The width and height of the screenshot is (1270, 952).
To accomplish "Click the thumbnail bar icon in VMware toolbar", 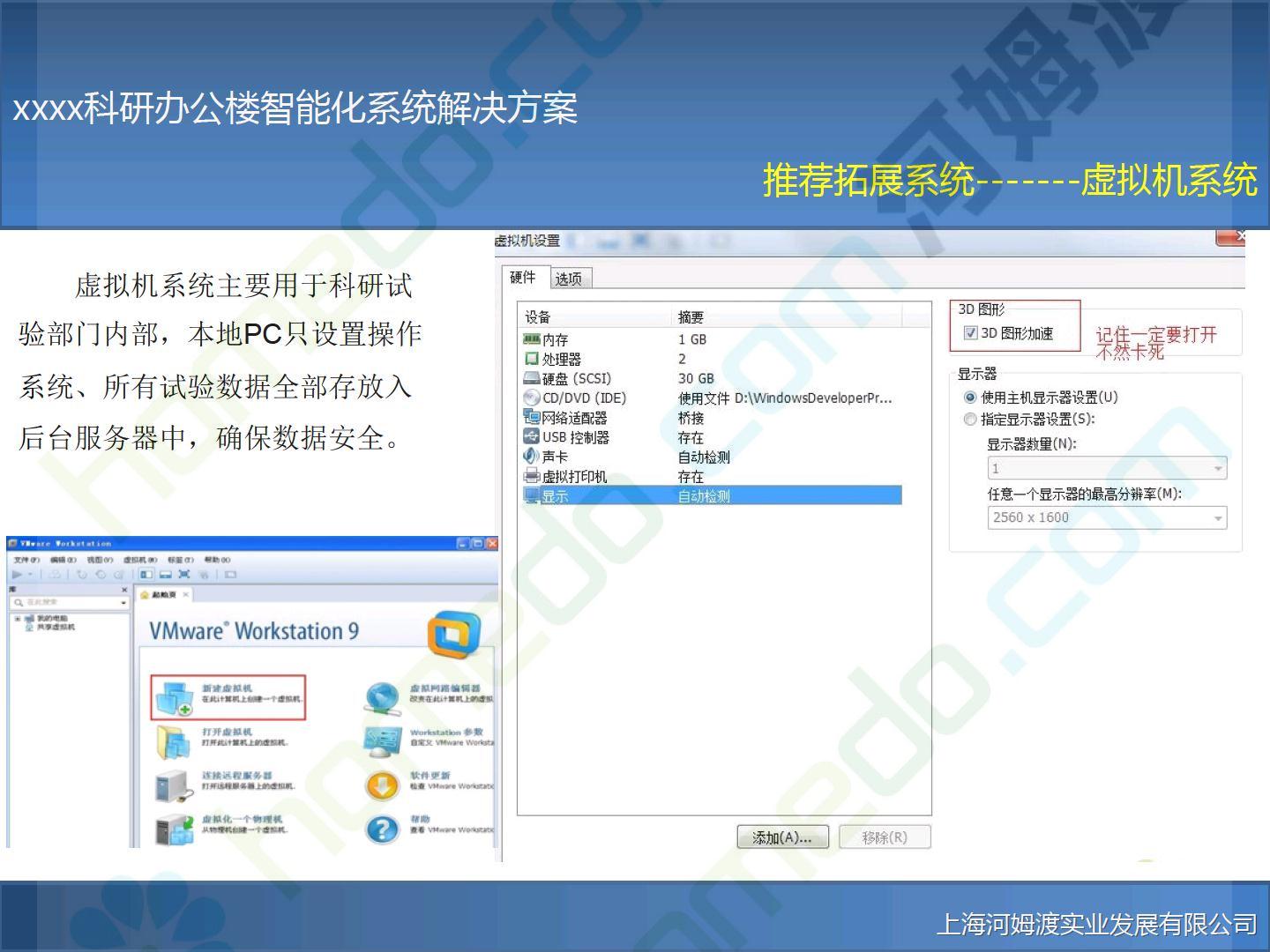I will pyautogui.click(x=165, y=575).
